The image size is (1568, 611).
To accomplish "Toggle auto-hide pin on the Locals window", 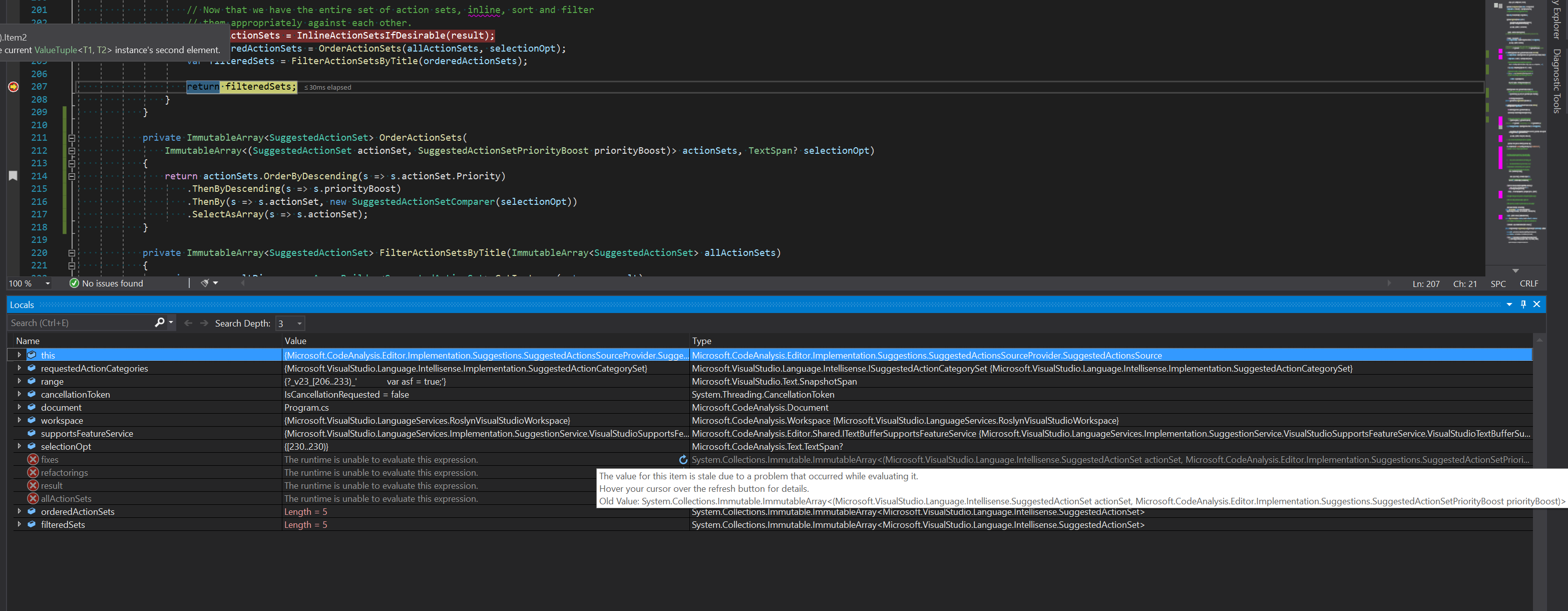I will (1522, 304).
